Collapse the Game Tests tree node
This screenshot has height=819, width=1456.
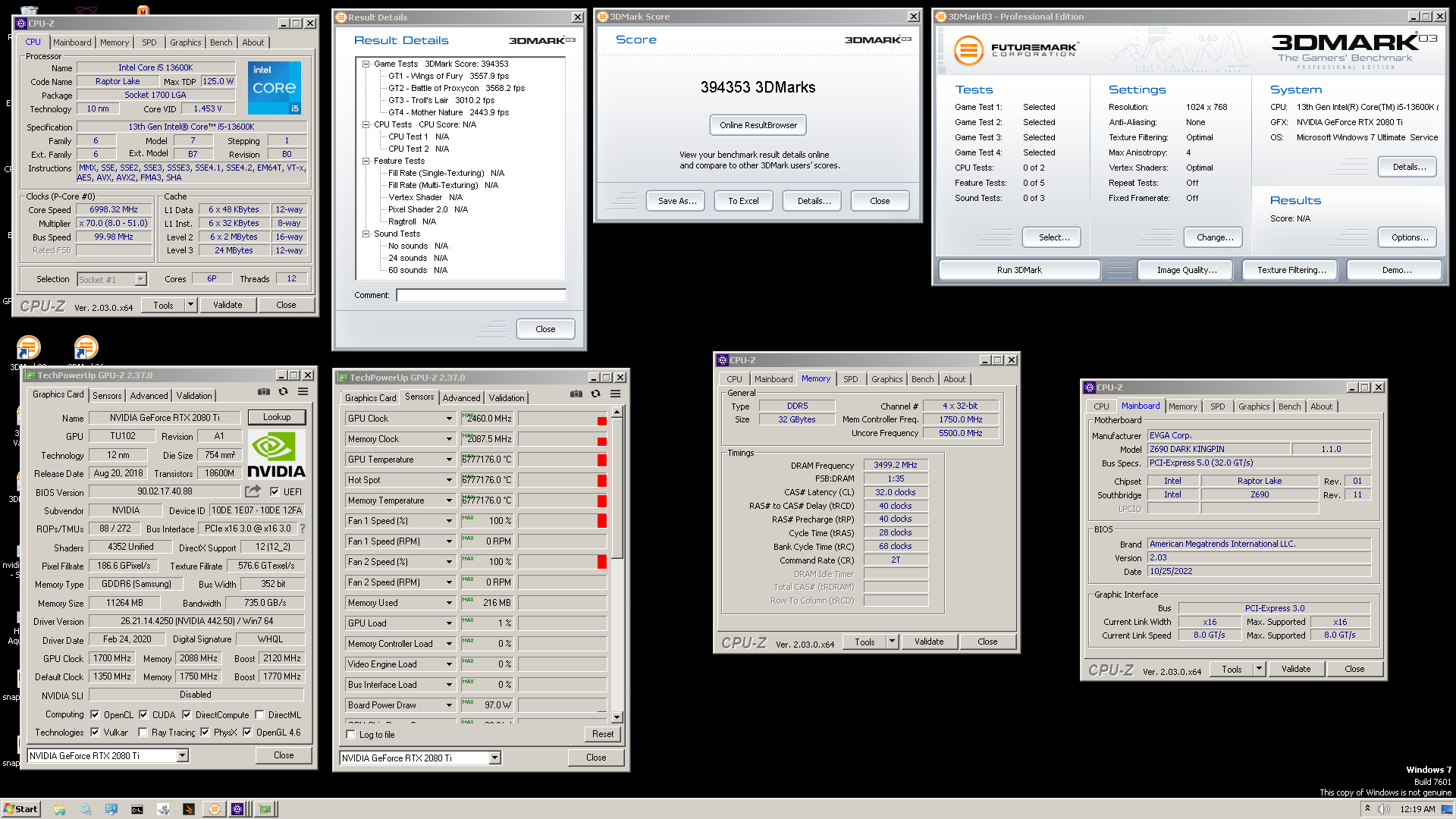coord(366,64)
